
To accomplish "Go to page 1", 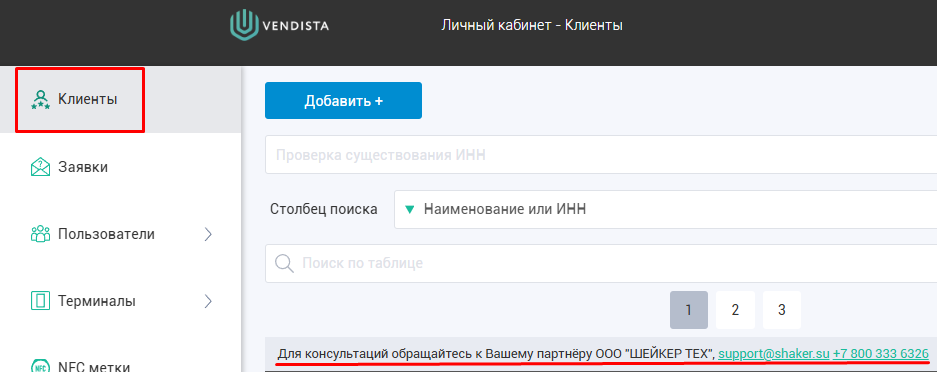I will point(689,310).
